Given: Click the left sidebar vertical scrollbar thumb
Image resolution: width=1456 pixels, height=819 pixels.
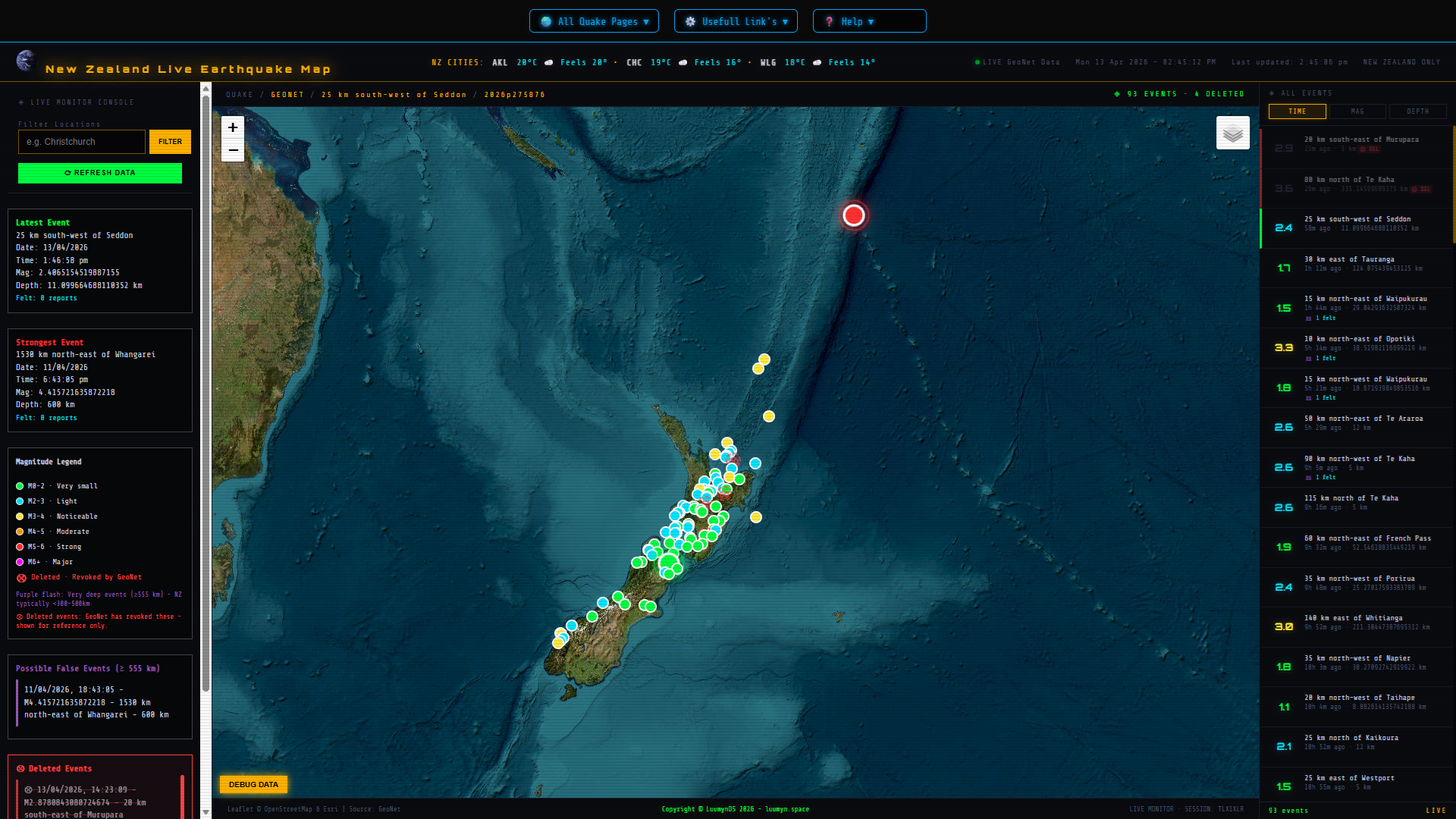Looking at the screenshot, I should pyautogui.click(x=206, y=393).
